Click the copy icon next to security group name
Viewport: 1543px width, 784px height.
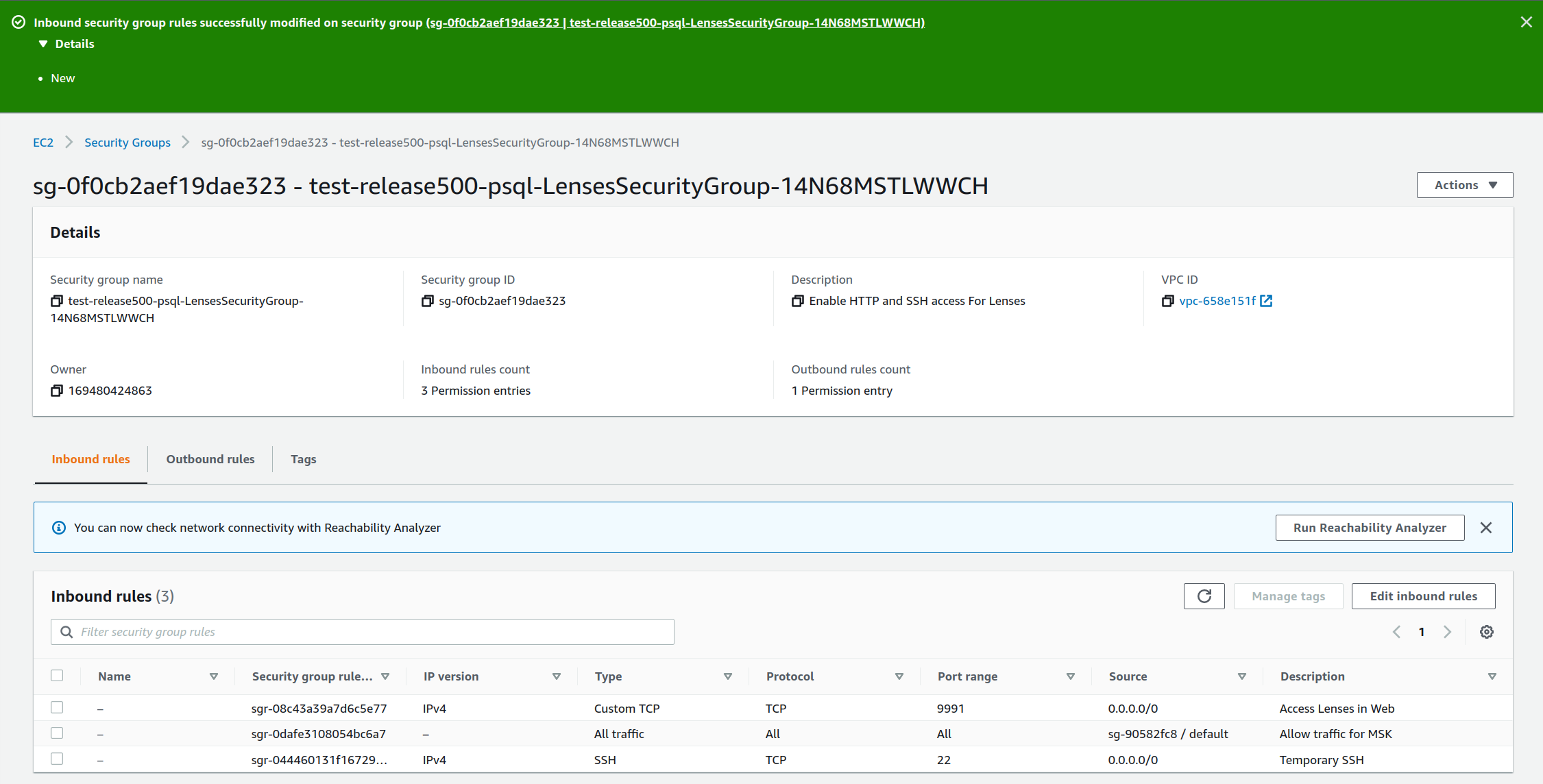(x=56, y=301)
